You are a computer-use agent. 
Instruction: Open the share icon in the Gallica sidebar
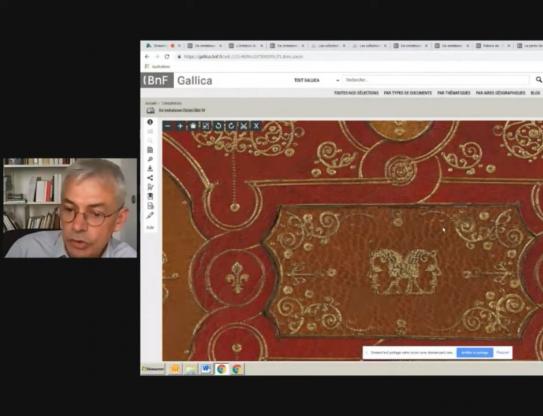150,178
